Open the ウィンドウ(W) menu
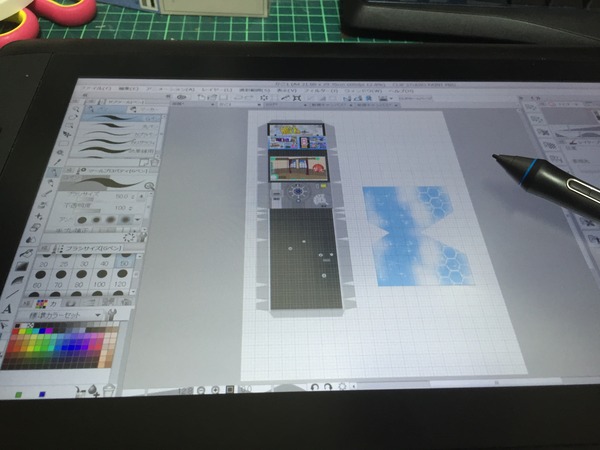Screen dimensions: 600x450 click(364, 91)
